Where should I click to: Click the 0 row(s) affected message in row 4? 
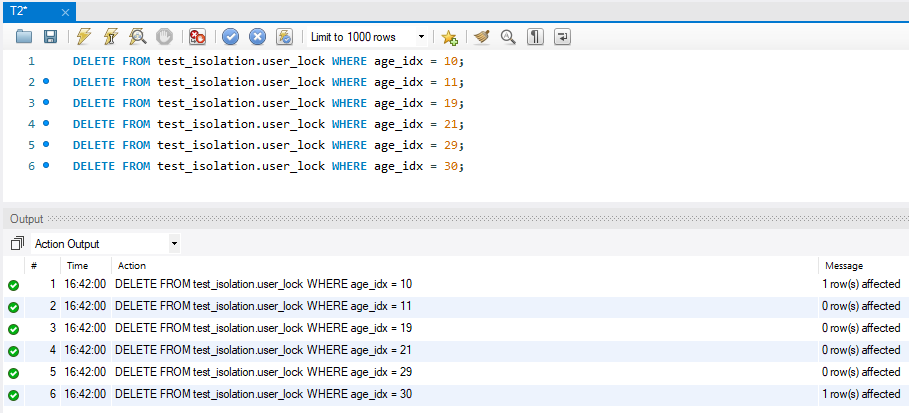tap(861, 350)
